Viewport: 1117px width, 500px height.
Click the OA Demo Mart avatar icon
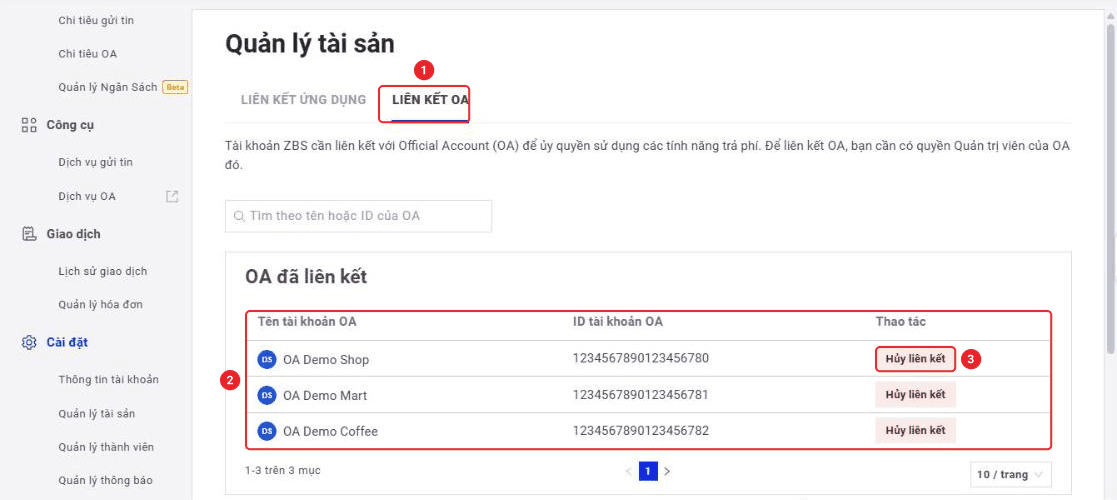point(266,395)
